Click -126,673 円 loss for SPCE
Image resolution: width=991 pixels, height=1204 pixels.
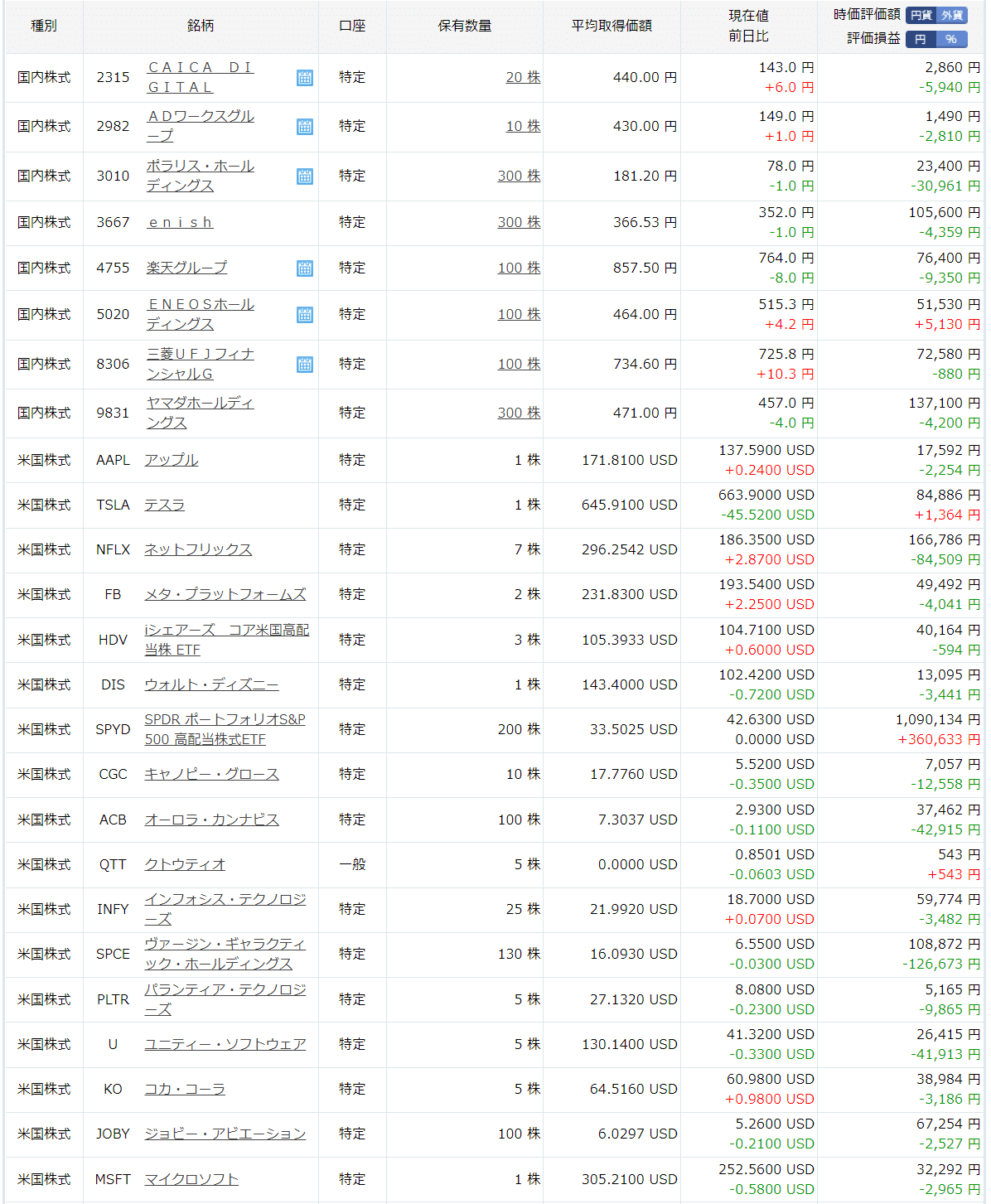941,964
